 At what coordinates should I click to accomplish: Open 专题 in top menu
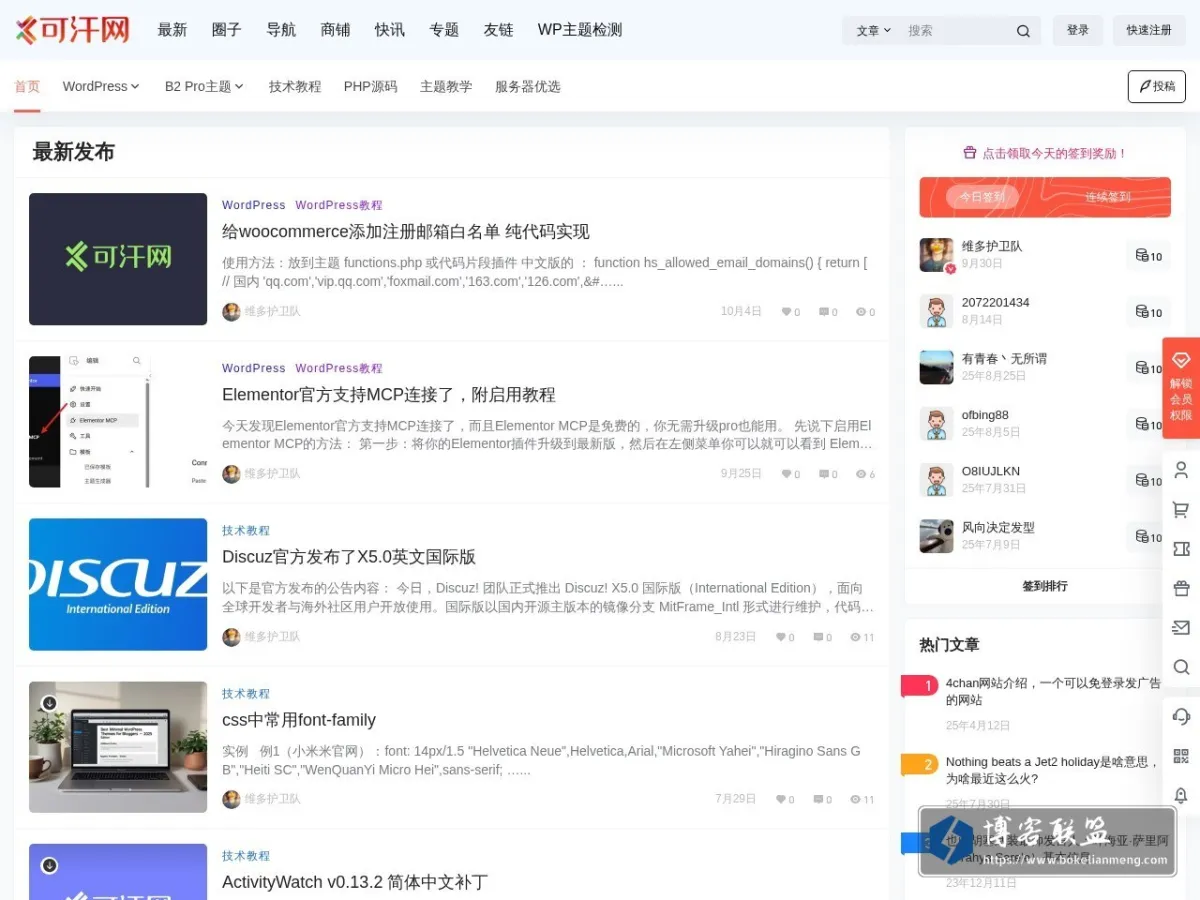point(444,30)
